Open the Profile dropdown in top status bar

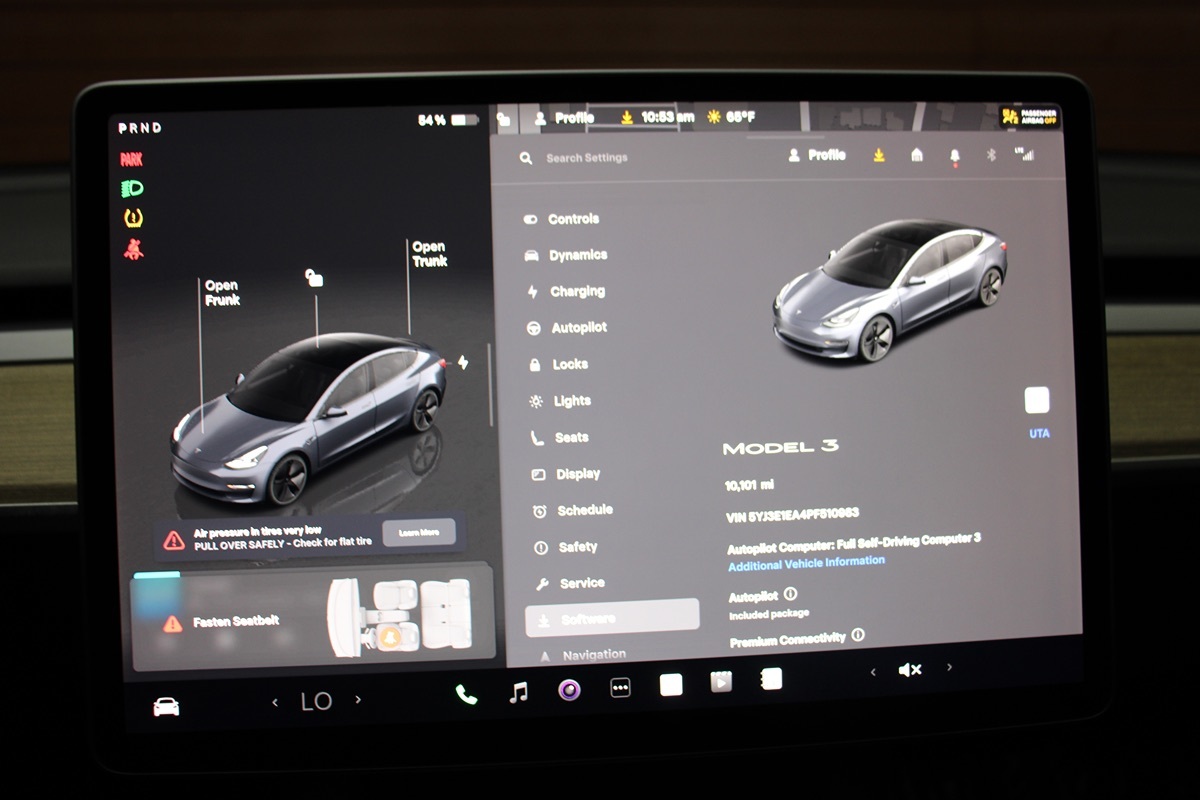coord(566,118)
